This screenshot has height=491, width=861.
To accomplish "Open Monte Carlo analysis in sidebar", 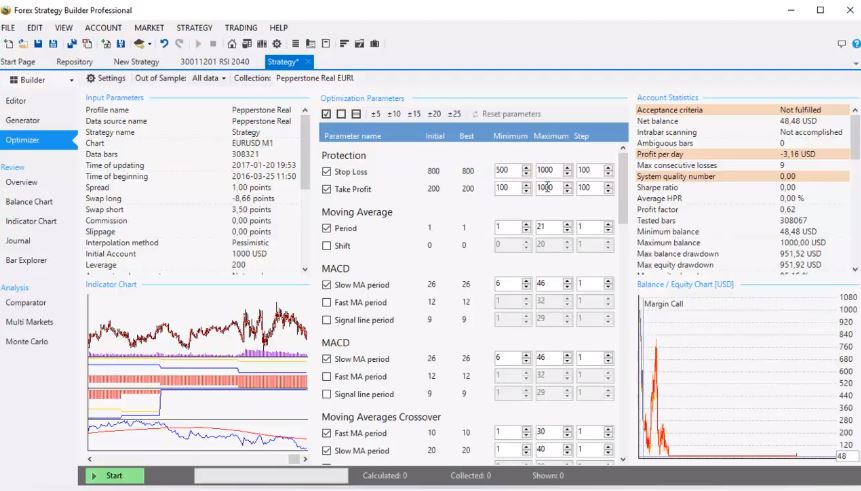I will coord(26,341).
